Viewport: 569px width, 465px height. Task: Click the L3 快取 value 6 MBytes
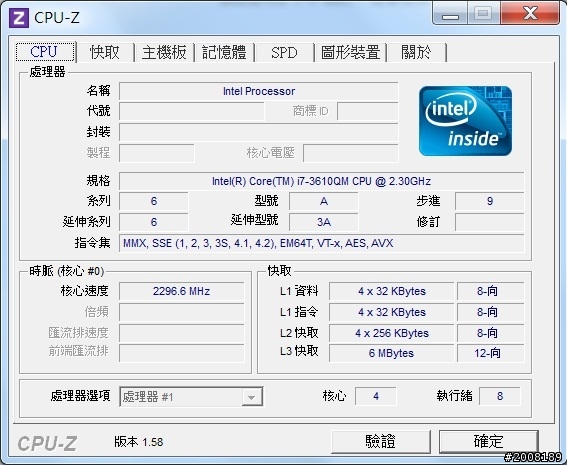[392, 353]
